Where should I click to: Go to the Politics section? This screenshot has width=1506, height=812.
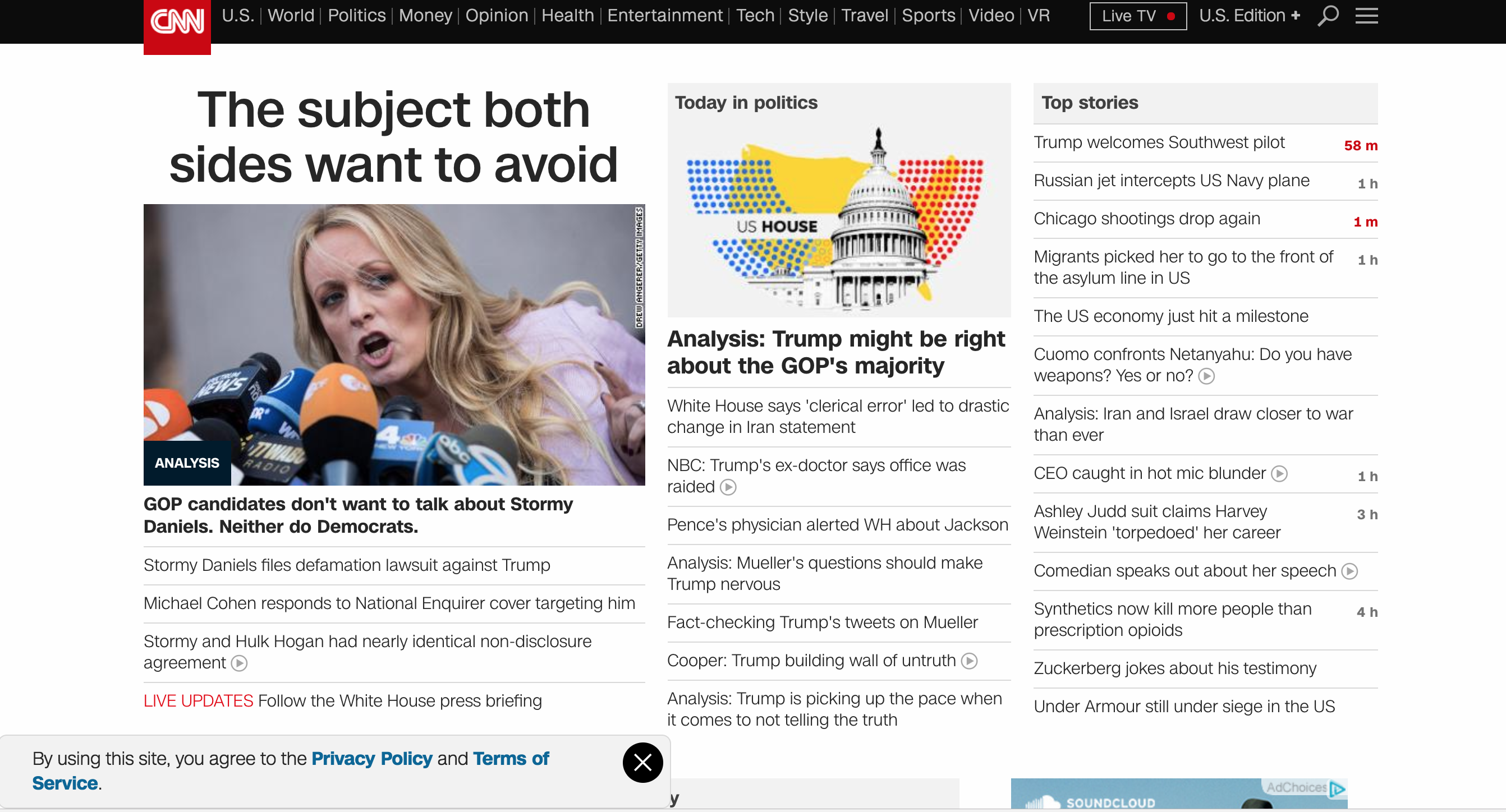pyautogui.click(x=357, y=15)
